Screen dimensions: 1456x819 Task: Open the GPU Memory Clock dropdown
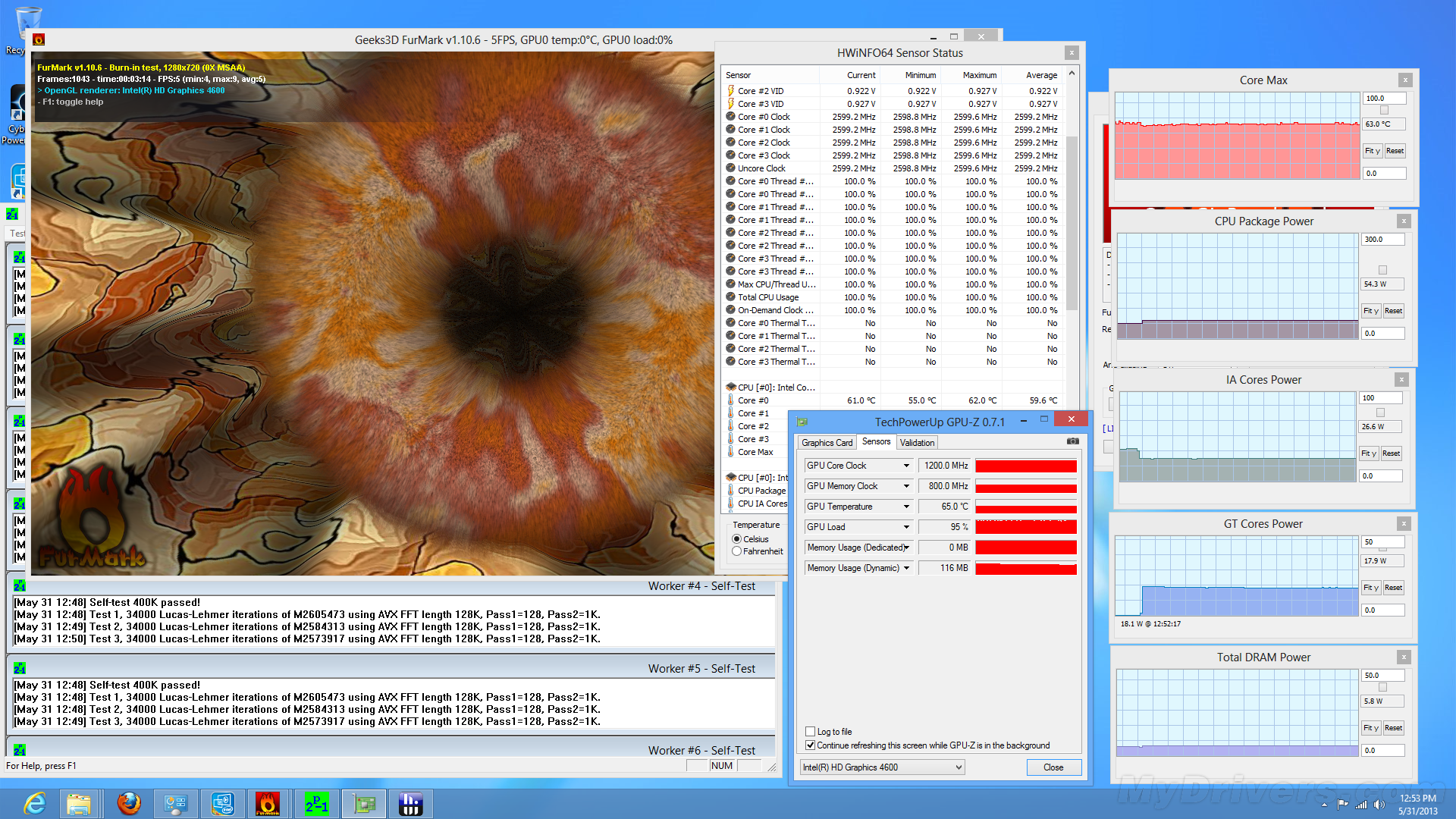pos(905,486)
